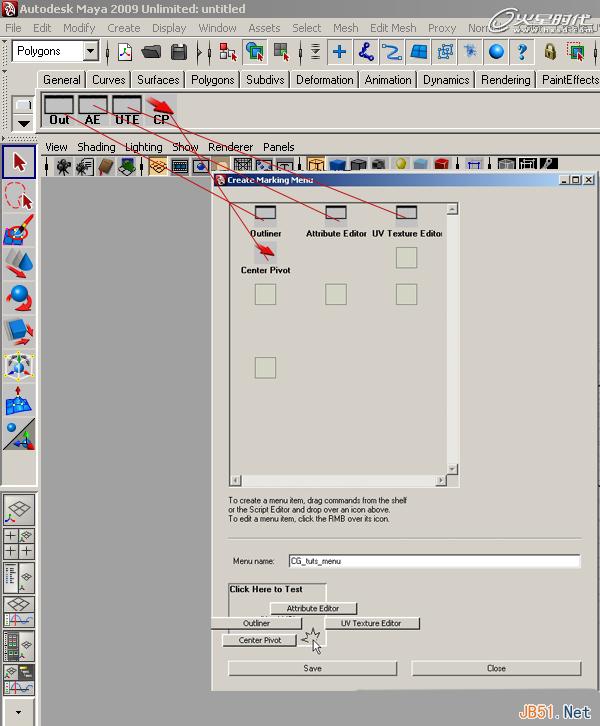Click the rendering selection mask sphere icon
Viewport: 600px width, 726px height.
pyautogui.click(x=496, y=51)
